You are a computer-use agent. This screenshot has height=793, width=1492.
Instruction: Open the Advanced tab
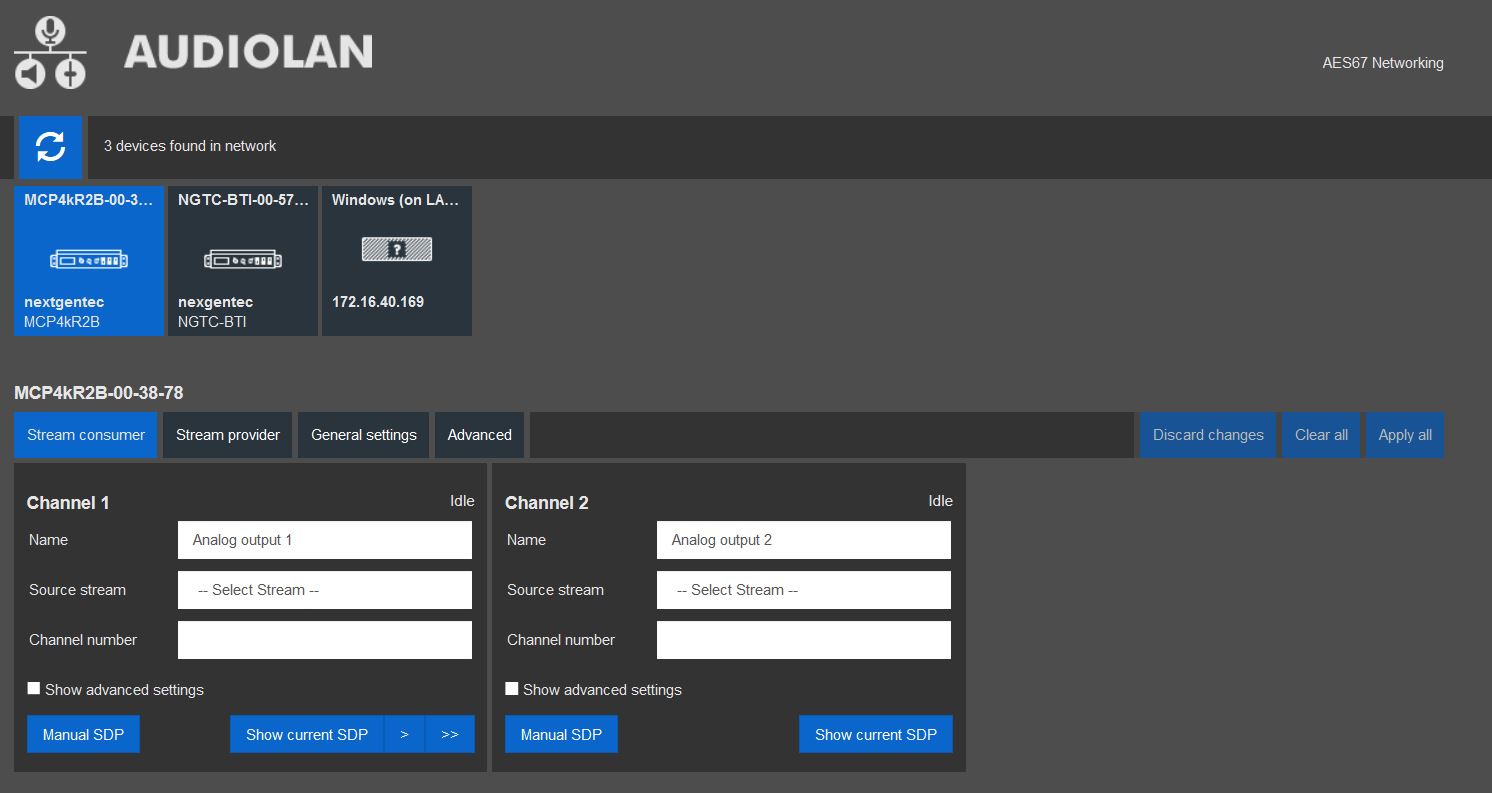point(480,435)
